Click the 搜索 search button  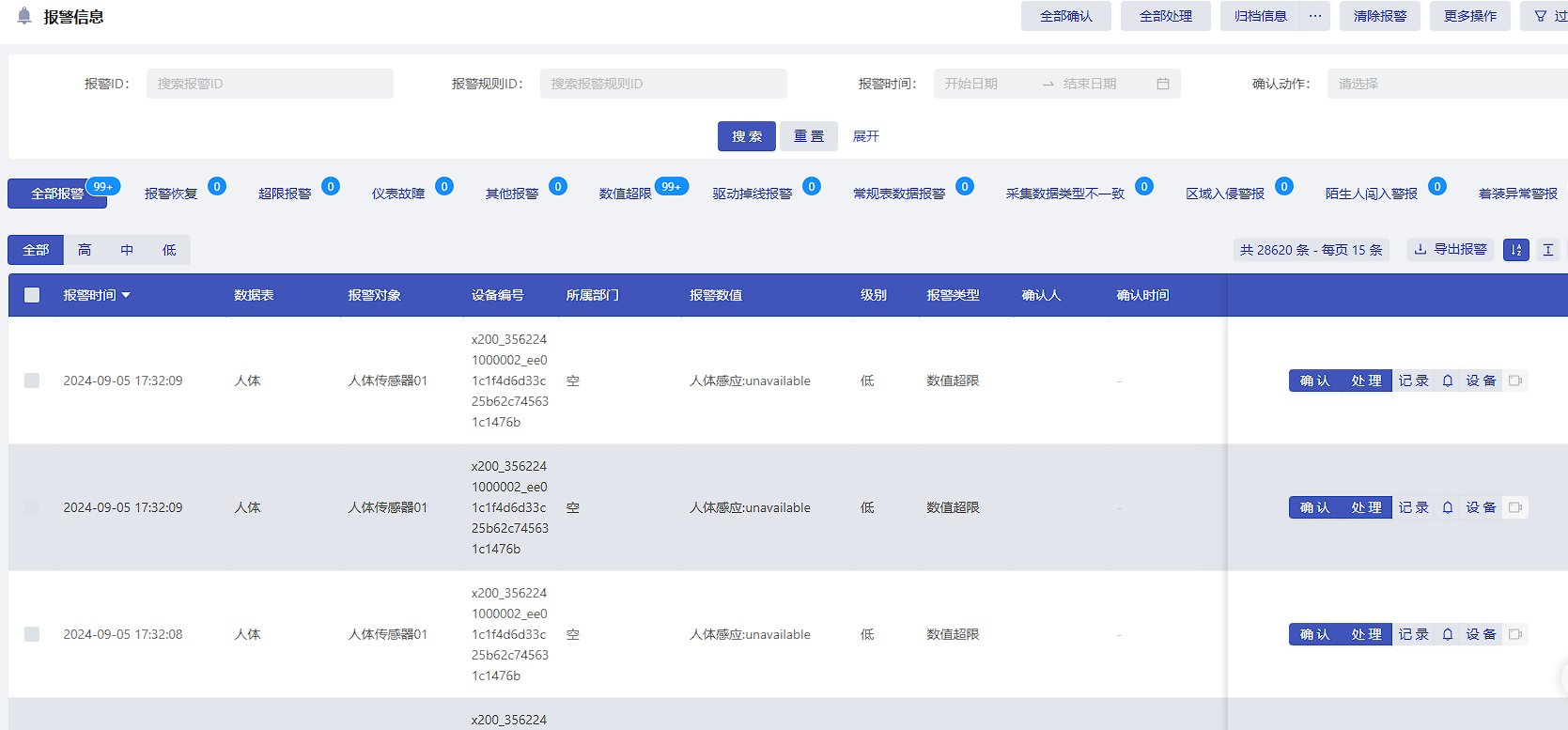click(747, 136)
